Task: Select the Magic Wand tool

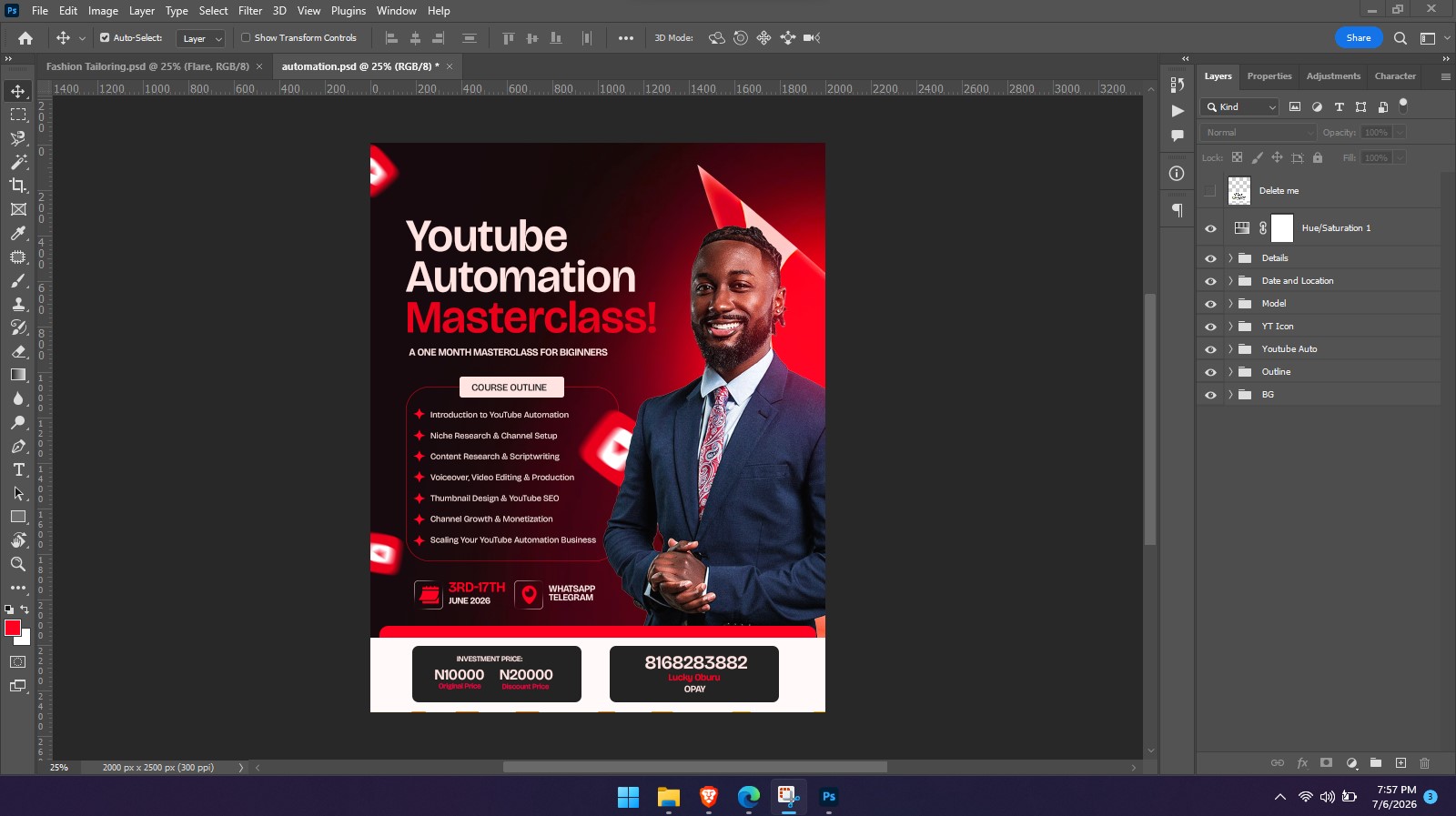Action: coord(18,162)
